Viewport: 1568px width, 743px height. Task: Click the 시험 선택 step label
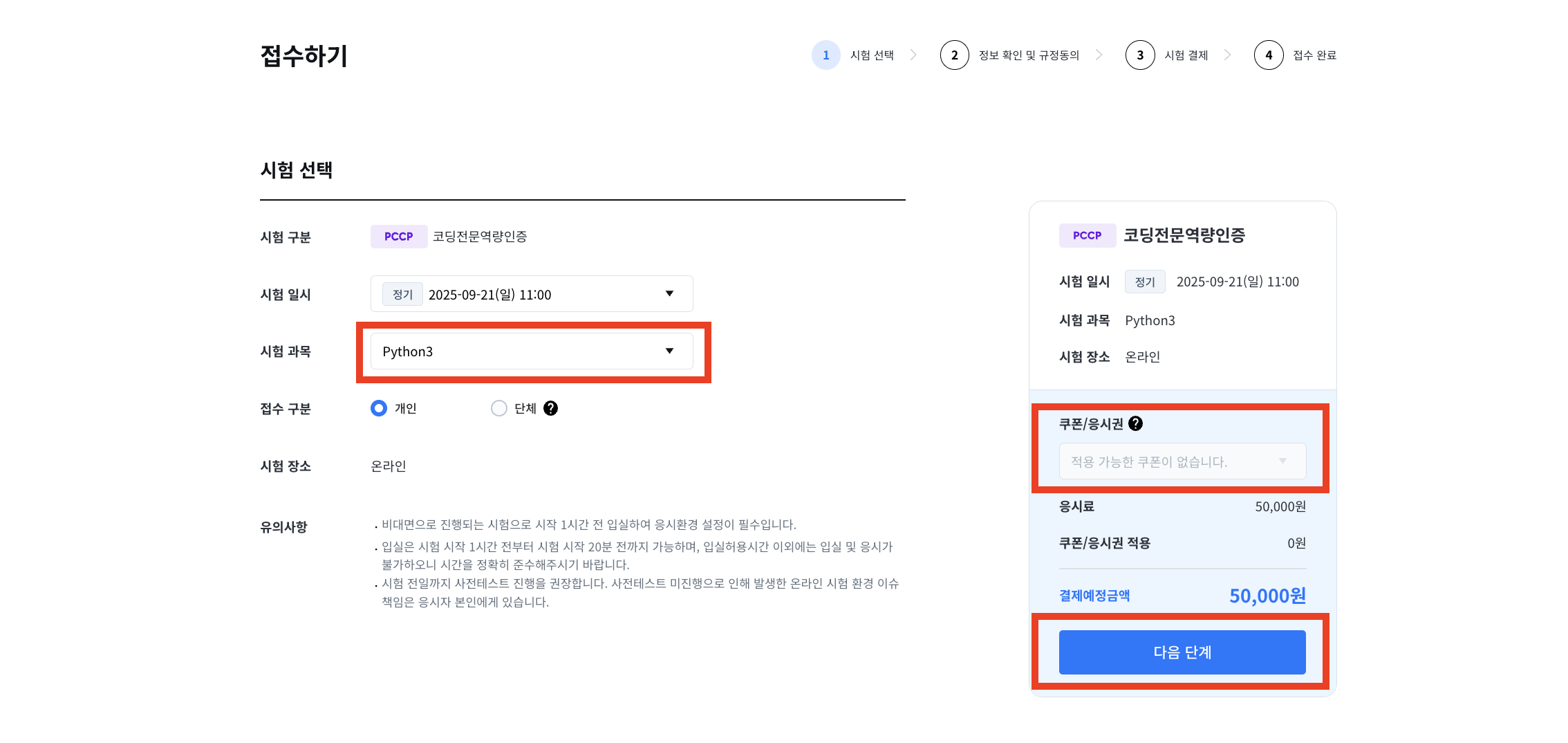[x=872, y=55]
